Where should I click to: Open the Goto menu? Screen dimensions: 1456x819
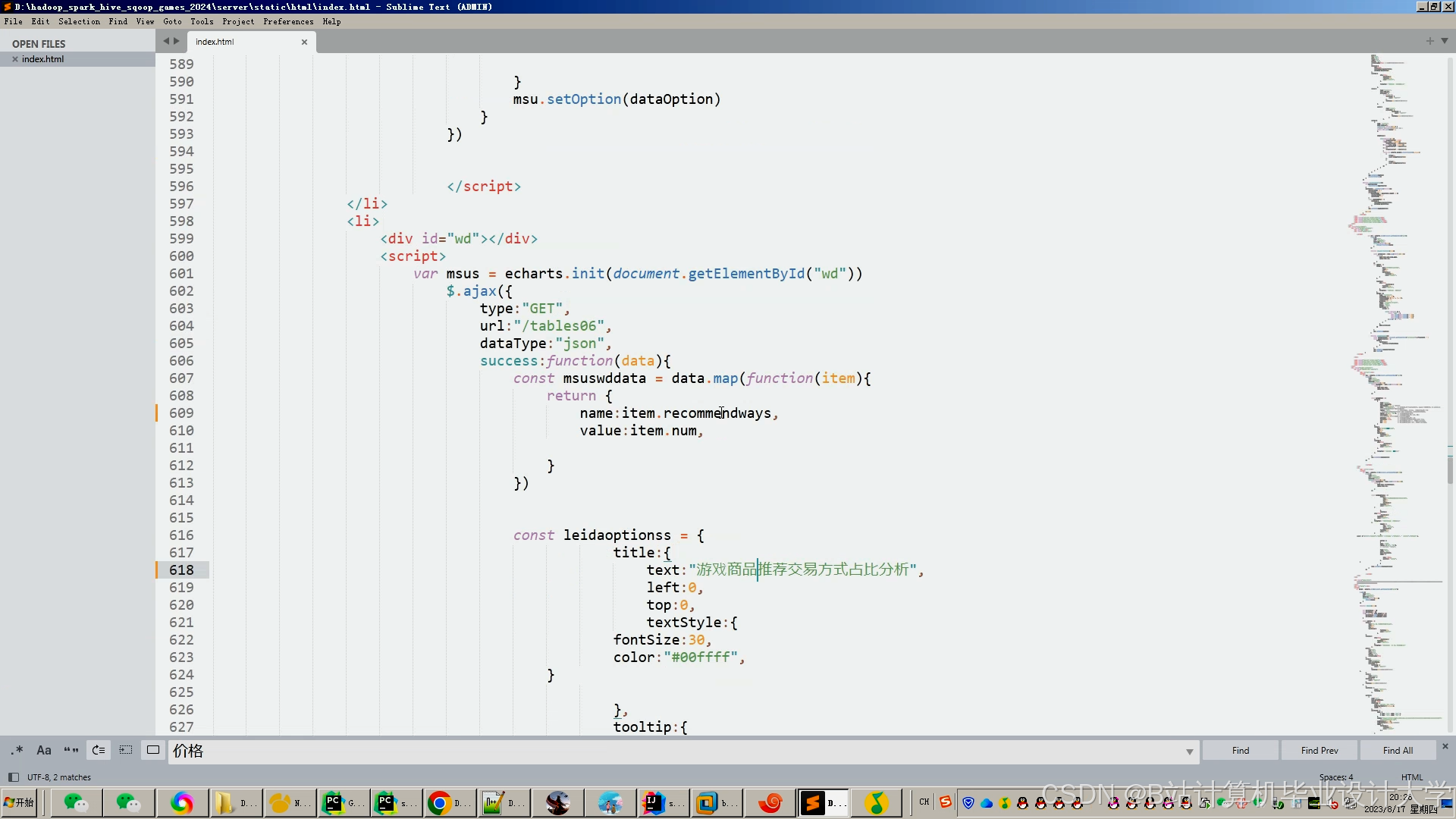[172, 21]
